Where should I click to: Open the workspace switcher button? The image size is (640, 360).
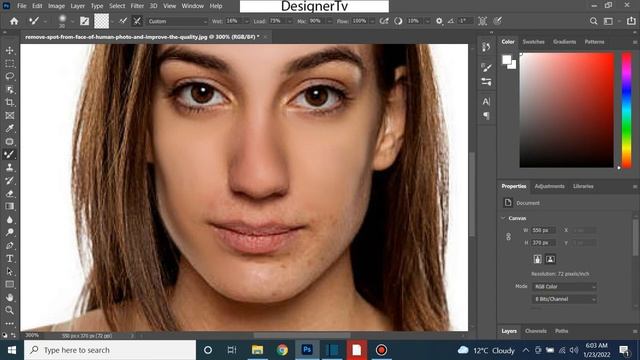click(608, 21)
